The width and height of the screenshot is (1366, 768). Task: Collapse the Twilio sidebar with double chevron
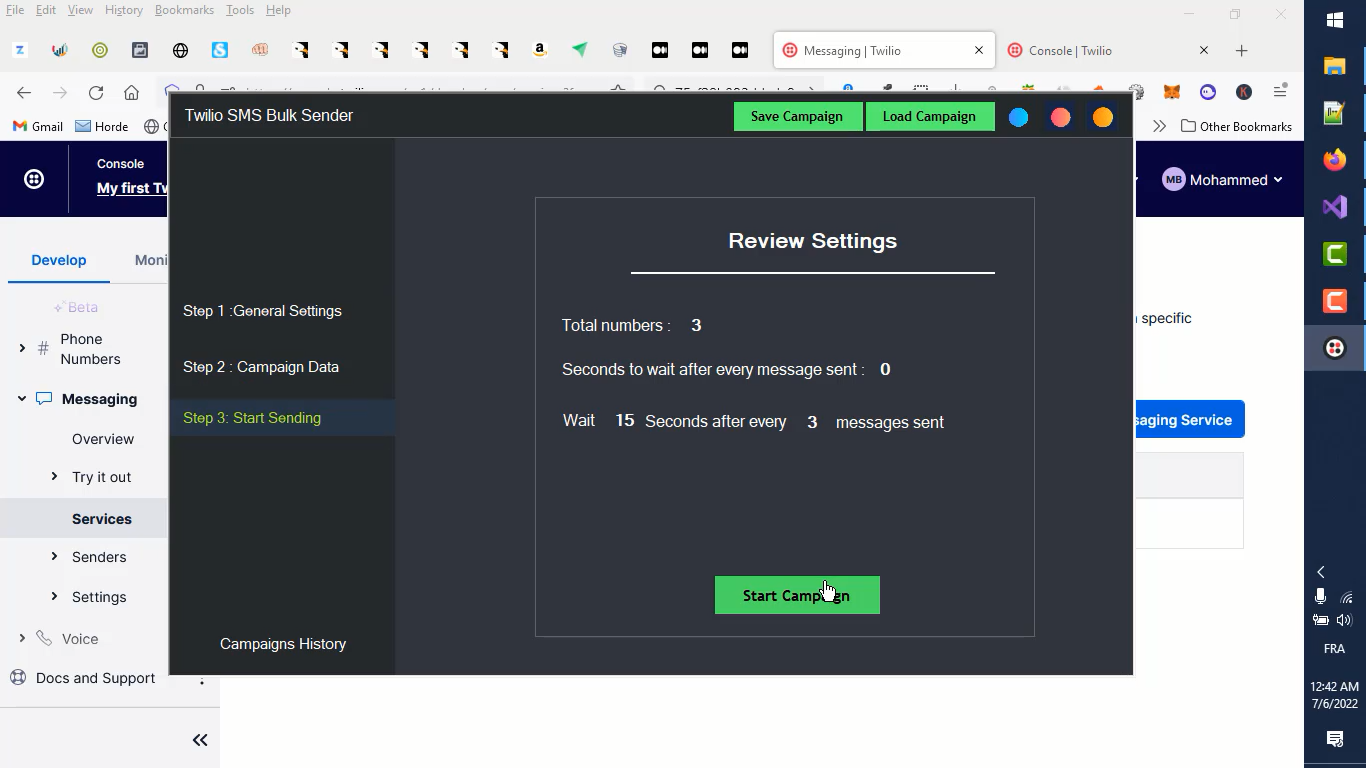coord(200,740)
